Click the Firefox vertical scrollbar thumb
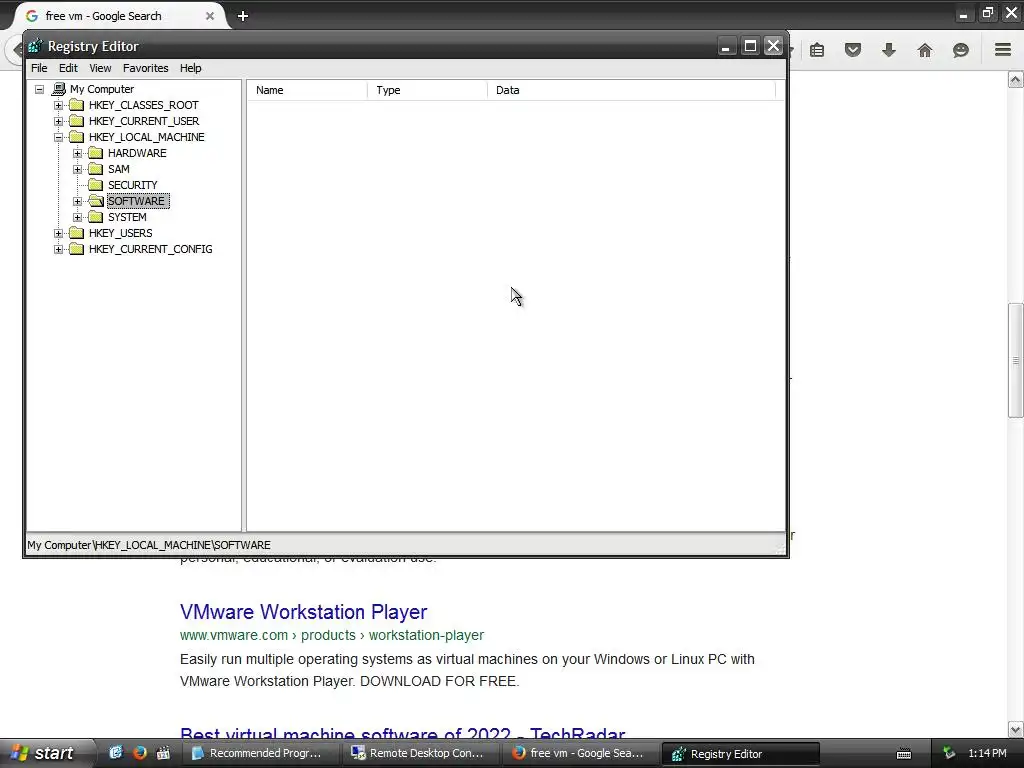 pyautogui.click(x=1015, y=360)
